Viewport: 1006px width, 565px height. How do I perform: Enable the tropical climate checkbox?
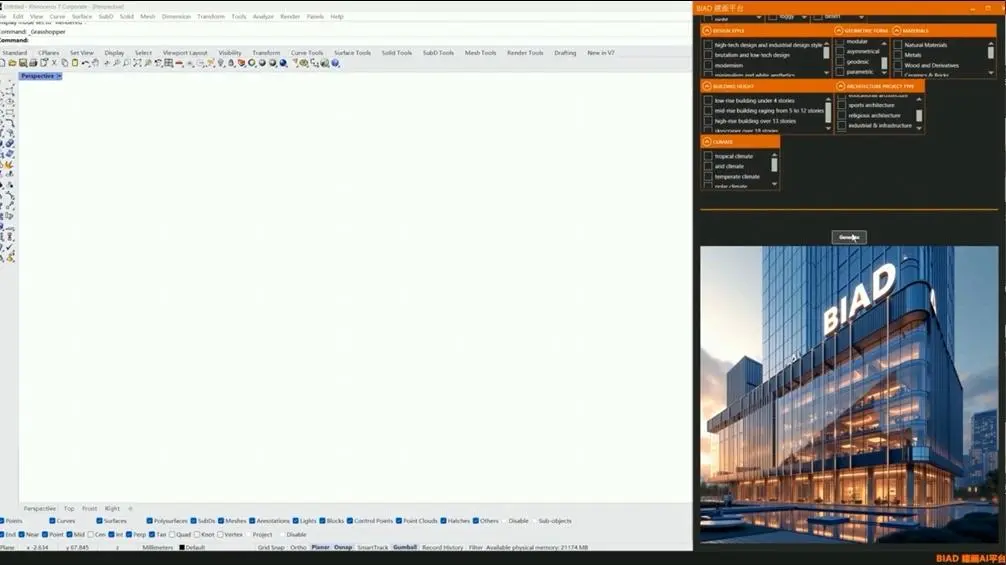point(708,156)
